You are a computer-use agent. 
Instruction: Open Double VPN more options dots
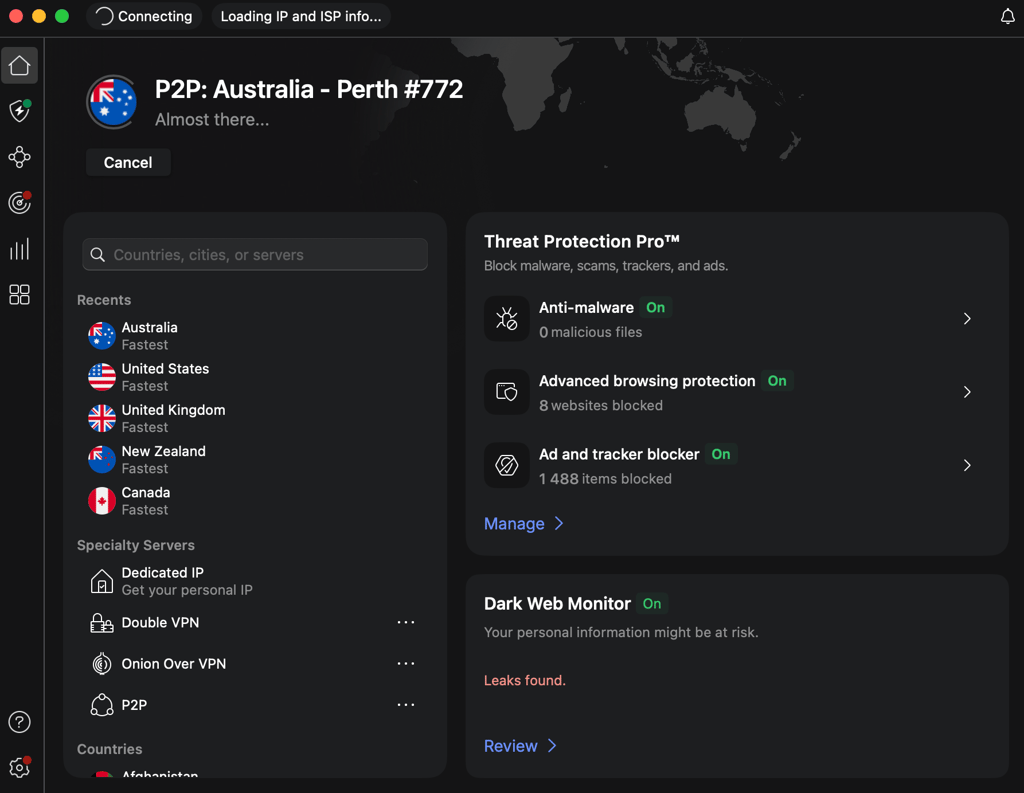coord(406,622)
